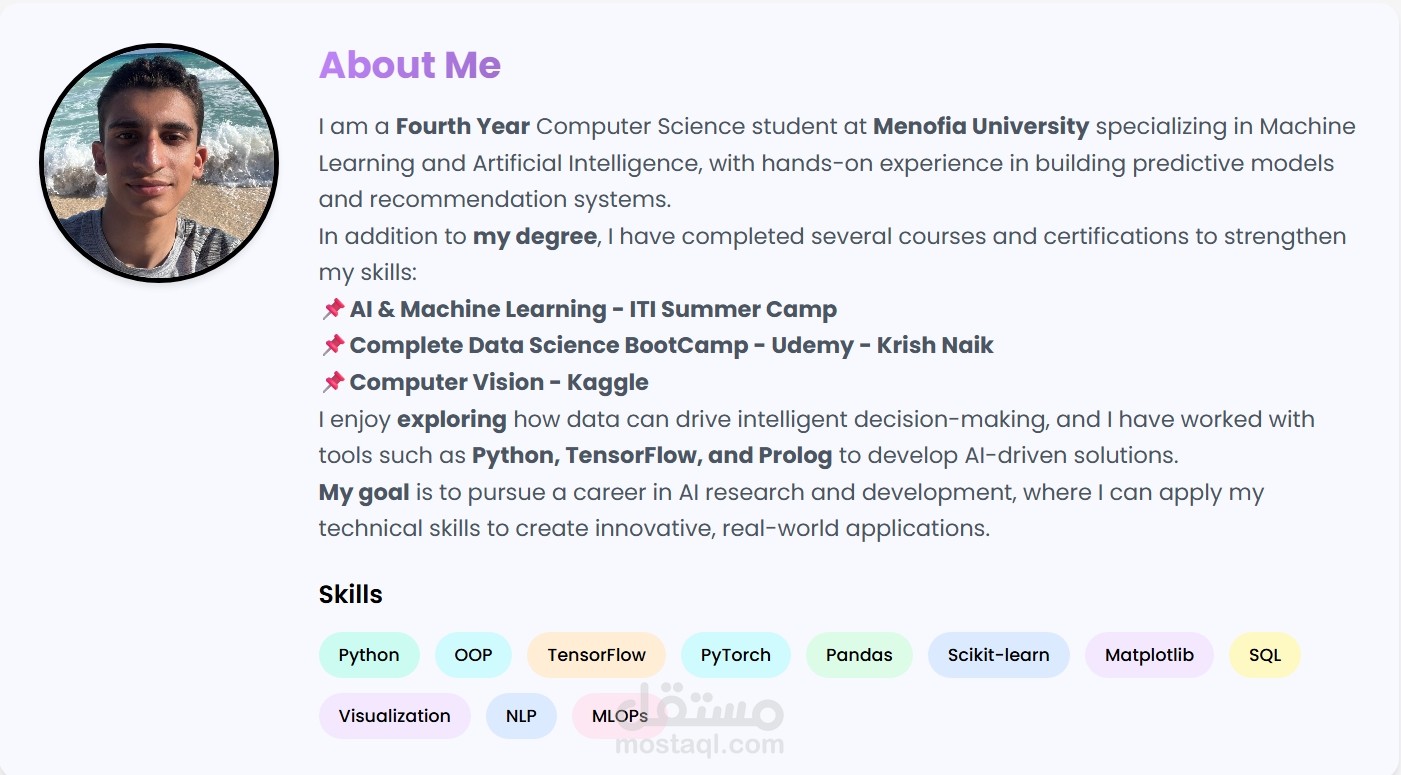Select the Python skill tag
The height and width of the screenshot is (775, 1401).
369,655
